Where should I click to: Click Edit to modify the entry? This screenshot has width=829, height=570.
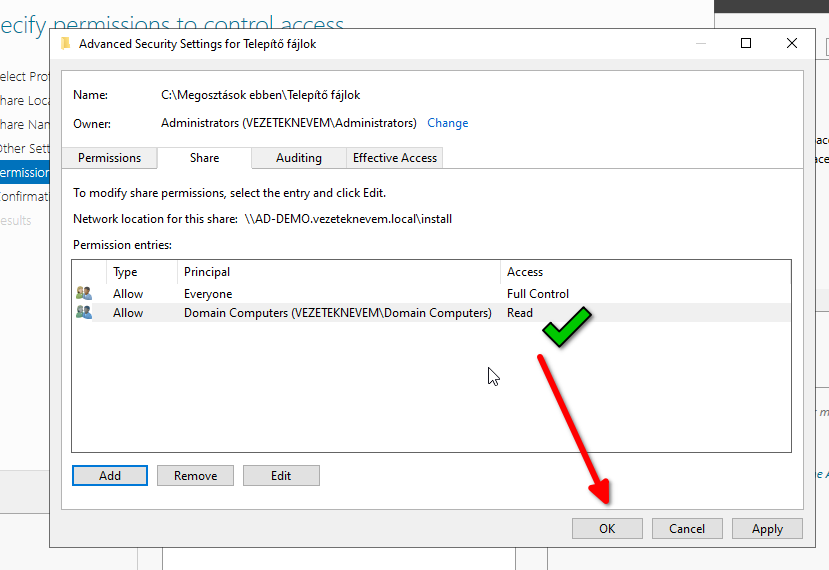click(x=281, y=476)
